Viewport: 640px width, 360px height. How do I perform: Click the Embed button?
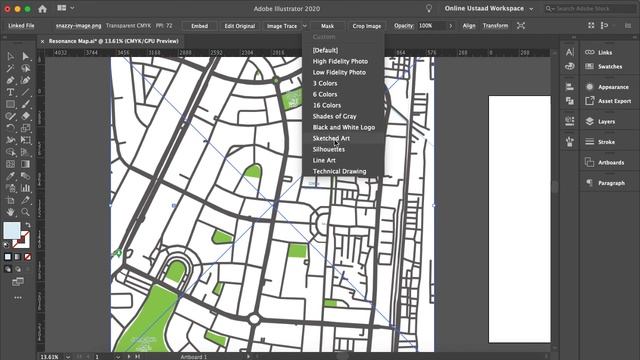[200, 26]
